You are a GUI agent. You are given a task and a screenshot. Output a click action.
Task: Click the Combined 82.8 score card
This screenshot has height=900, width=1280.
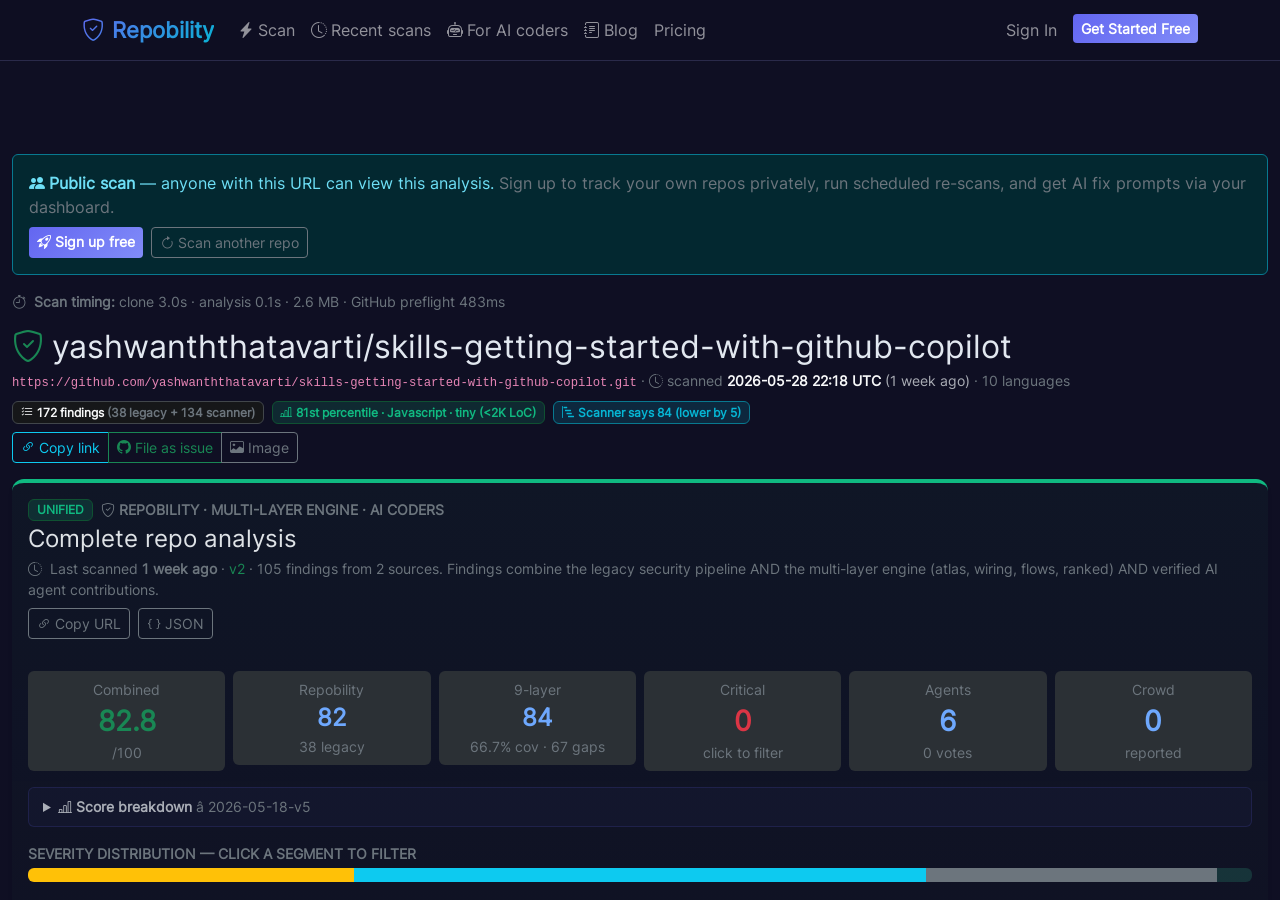(126, 721)
